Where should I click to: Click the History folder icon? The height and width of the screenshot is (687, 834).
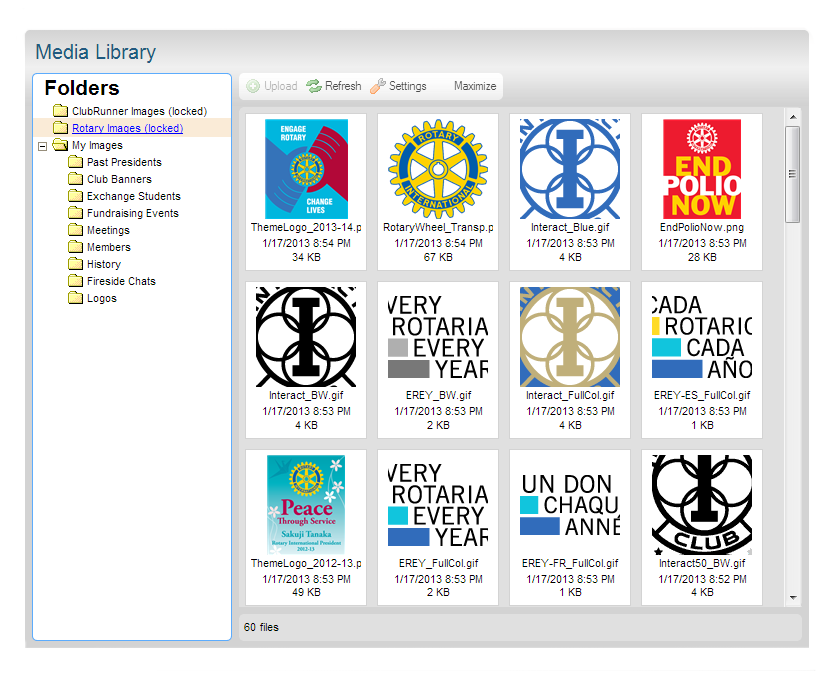click(76, 264)
